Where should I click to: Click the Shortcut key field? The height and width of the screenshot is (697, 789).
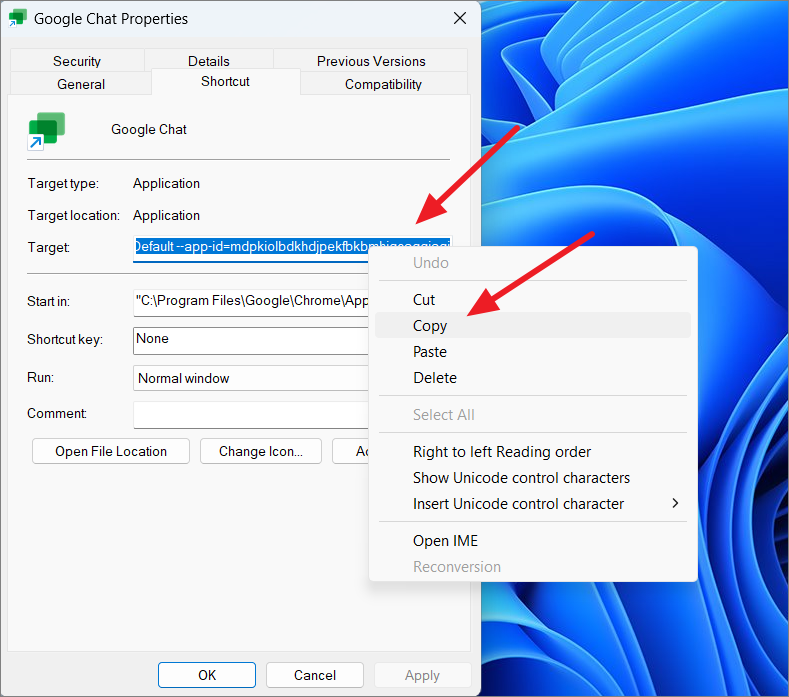pos(251,340)
